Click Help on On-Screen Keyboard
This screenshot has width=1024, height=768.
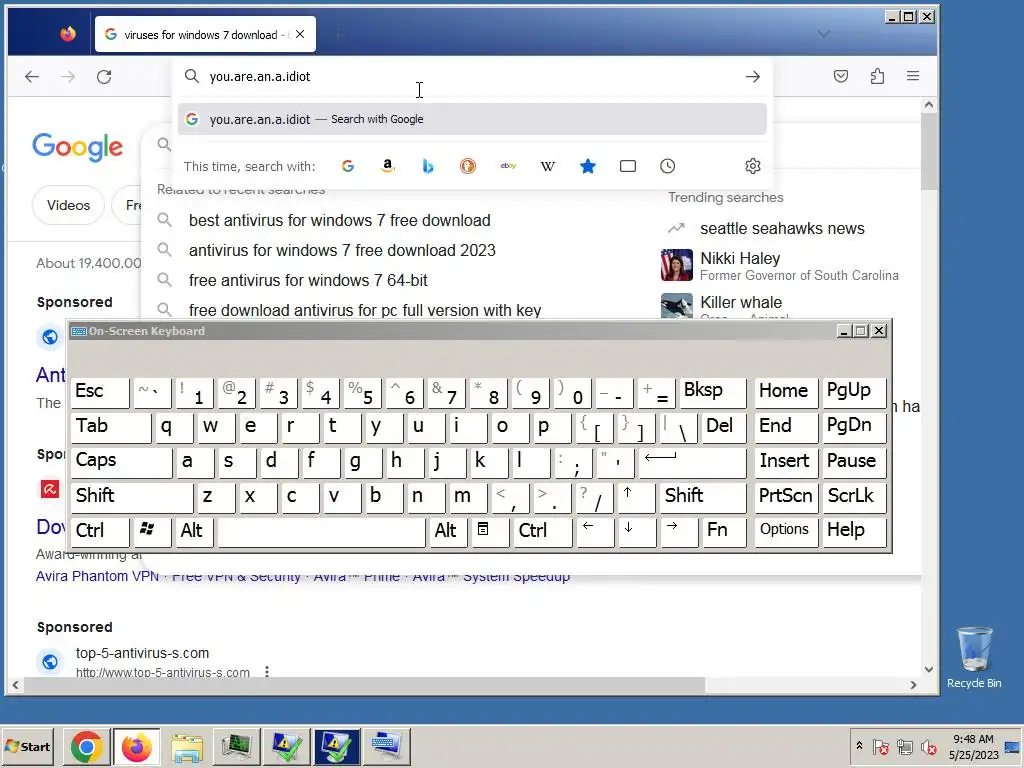click(x=854, y=532)
